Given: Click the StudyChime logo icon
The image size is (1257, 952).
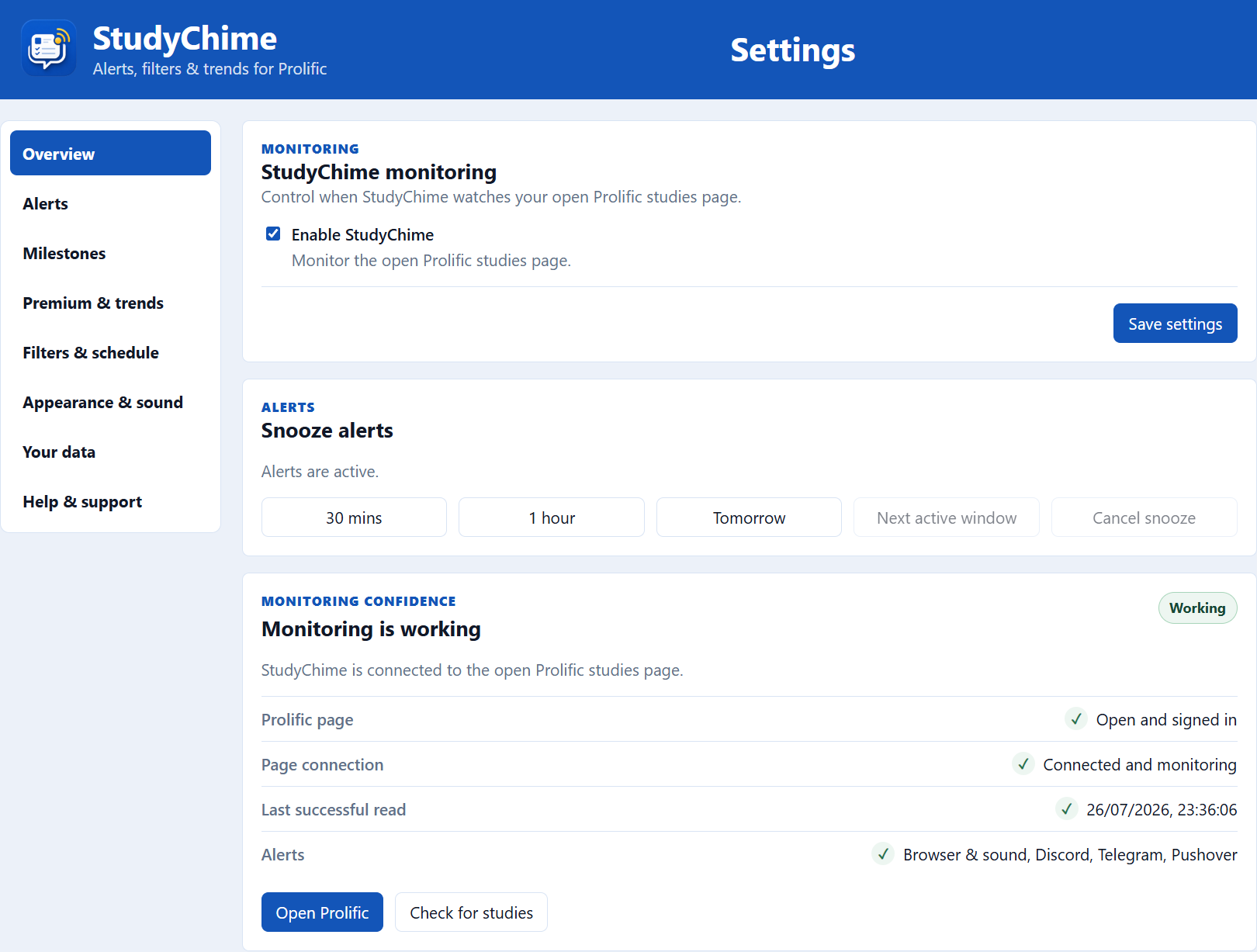Looking at the screenshot, I should pyautogui.click(x=49, y=48).
